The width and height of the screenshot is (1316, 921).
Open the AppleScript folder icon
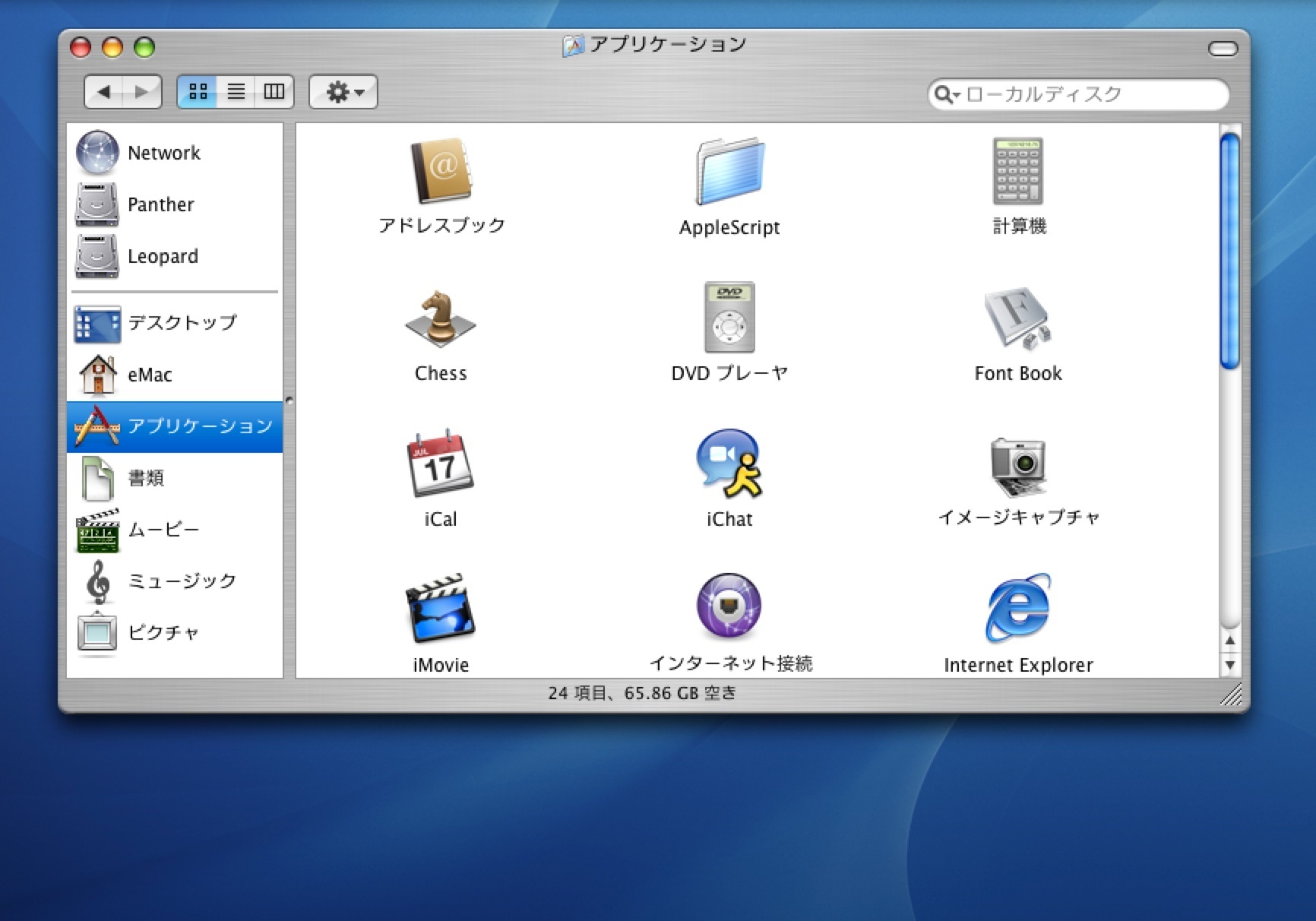(729, 171)
